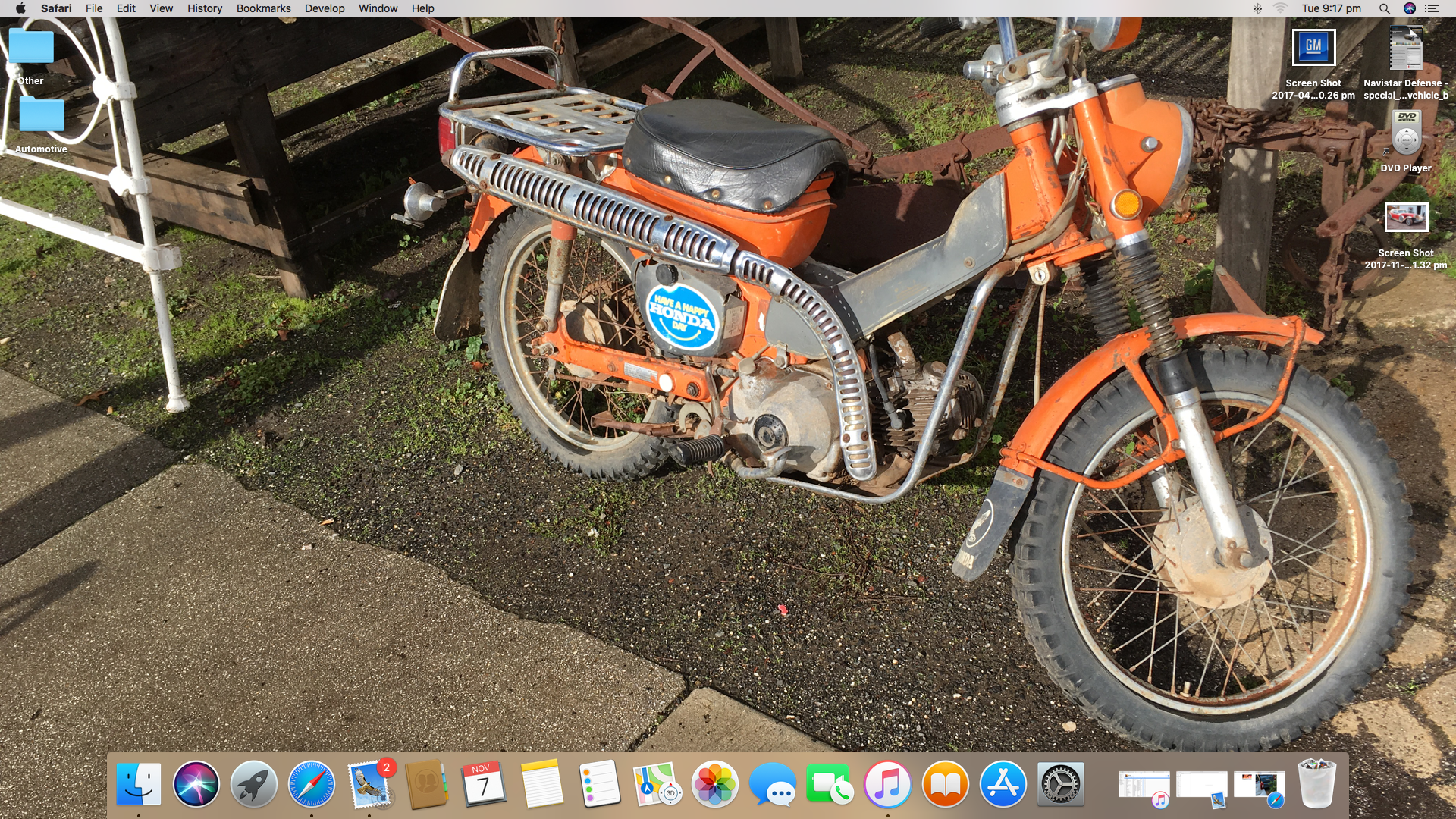Image resolution: width=1456 pixels, height=819 pixels.
Task: Open the Window menu
Action: coord(378,8)
